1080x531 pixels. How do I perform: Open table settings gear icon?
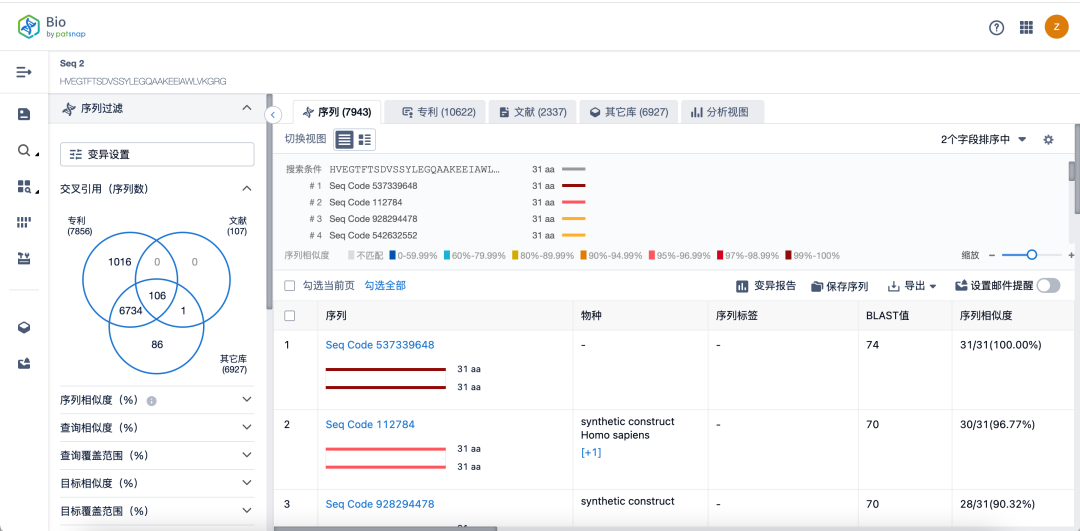(x=1048, y=140)
